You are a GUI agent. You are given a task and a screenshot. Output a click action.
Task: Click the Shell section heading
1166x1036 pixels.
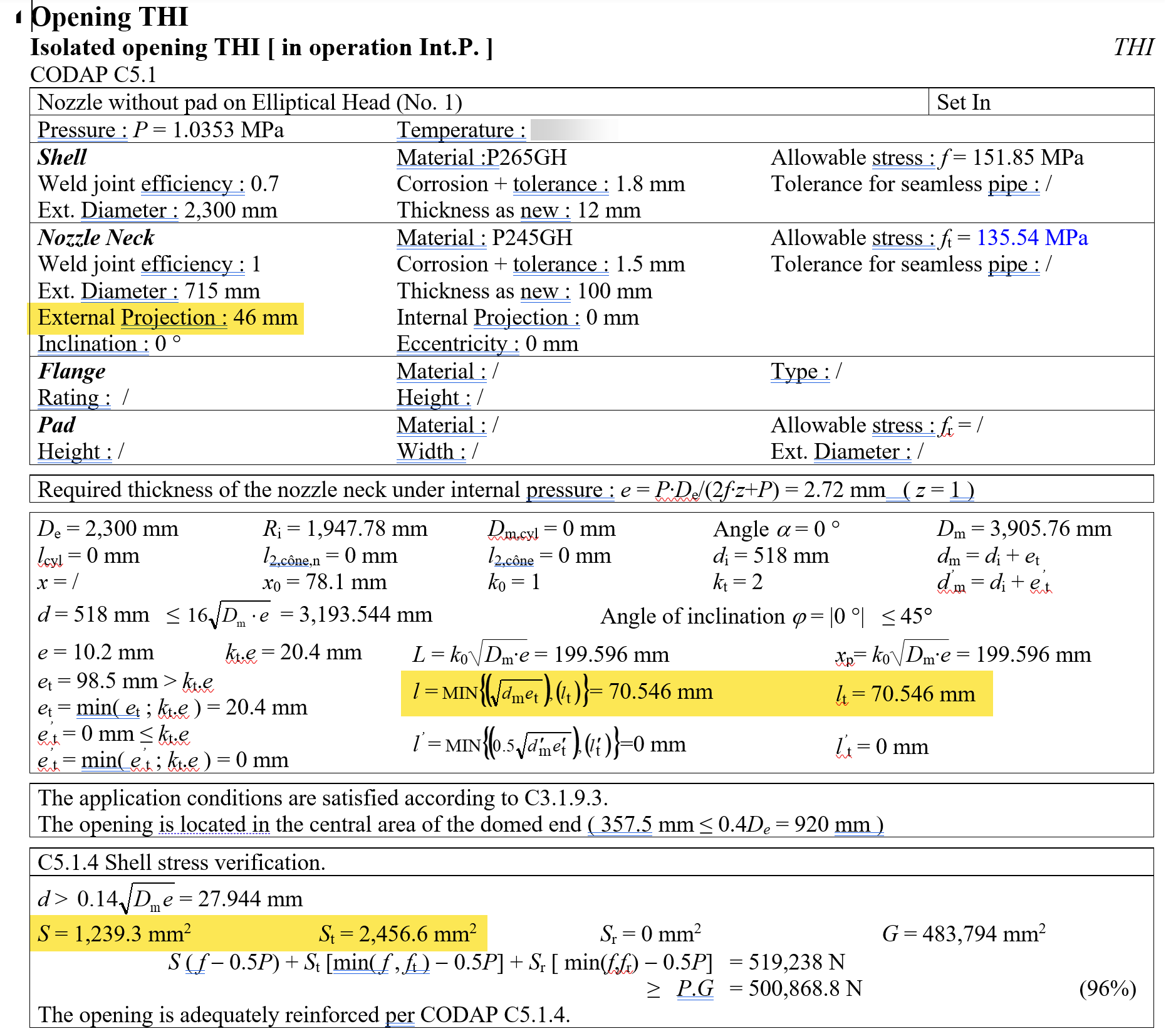pyautogui.click(x=62, y=157)
